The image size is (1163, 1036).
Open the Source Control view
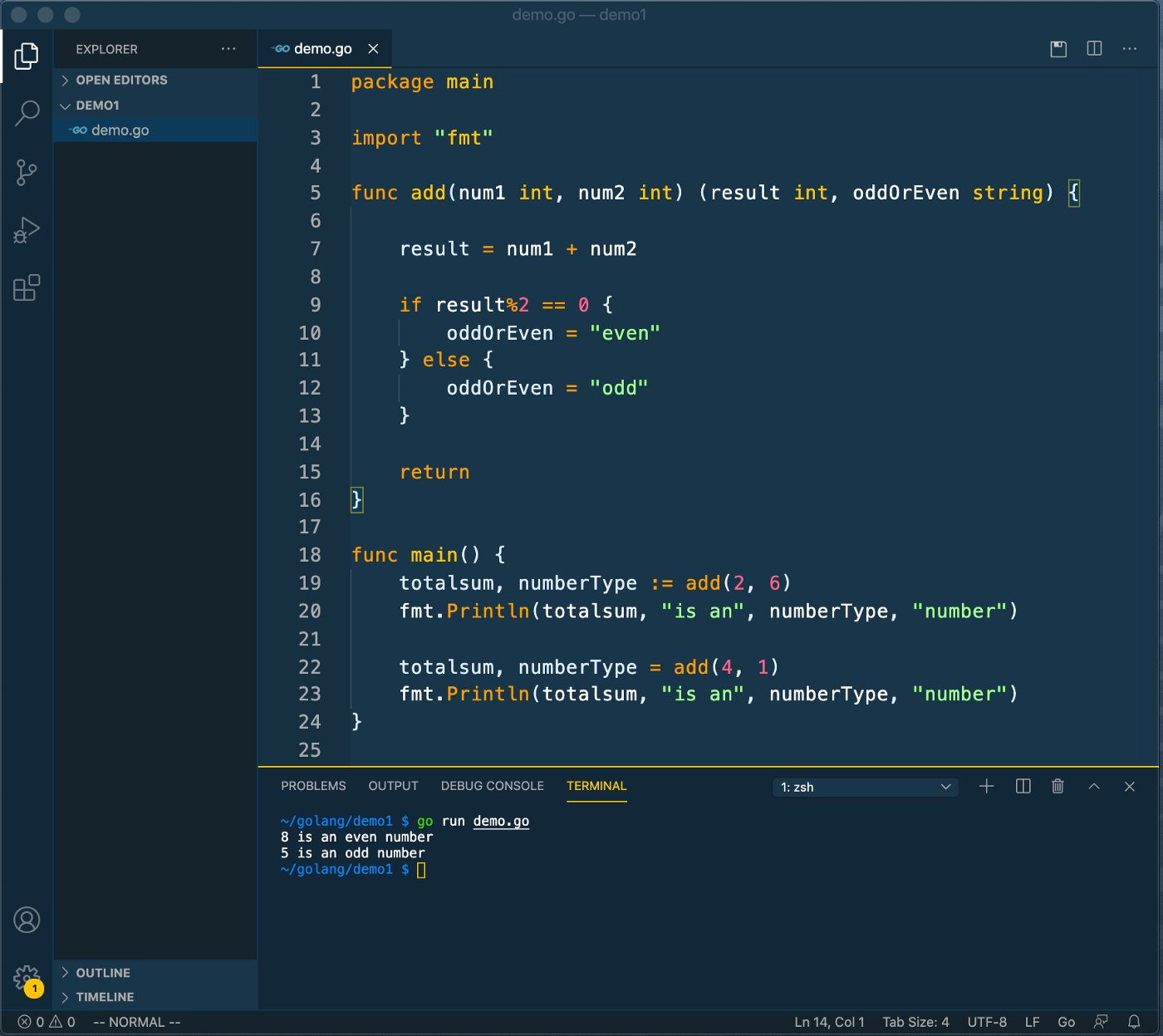point(27,173)
